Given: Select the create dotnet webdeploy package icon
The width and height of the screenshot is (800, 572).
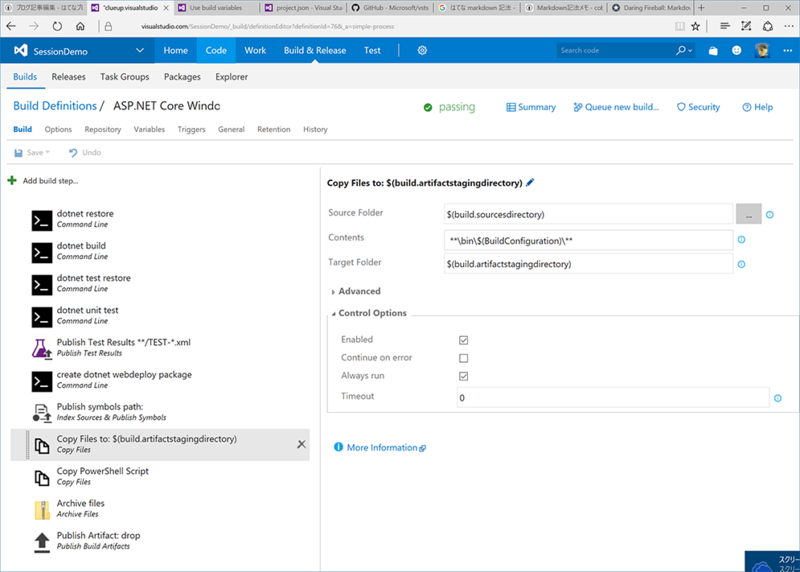Looking at the screenshot, I should pos(42,381).
